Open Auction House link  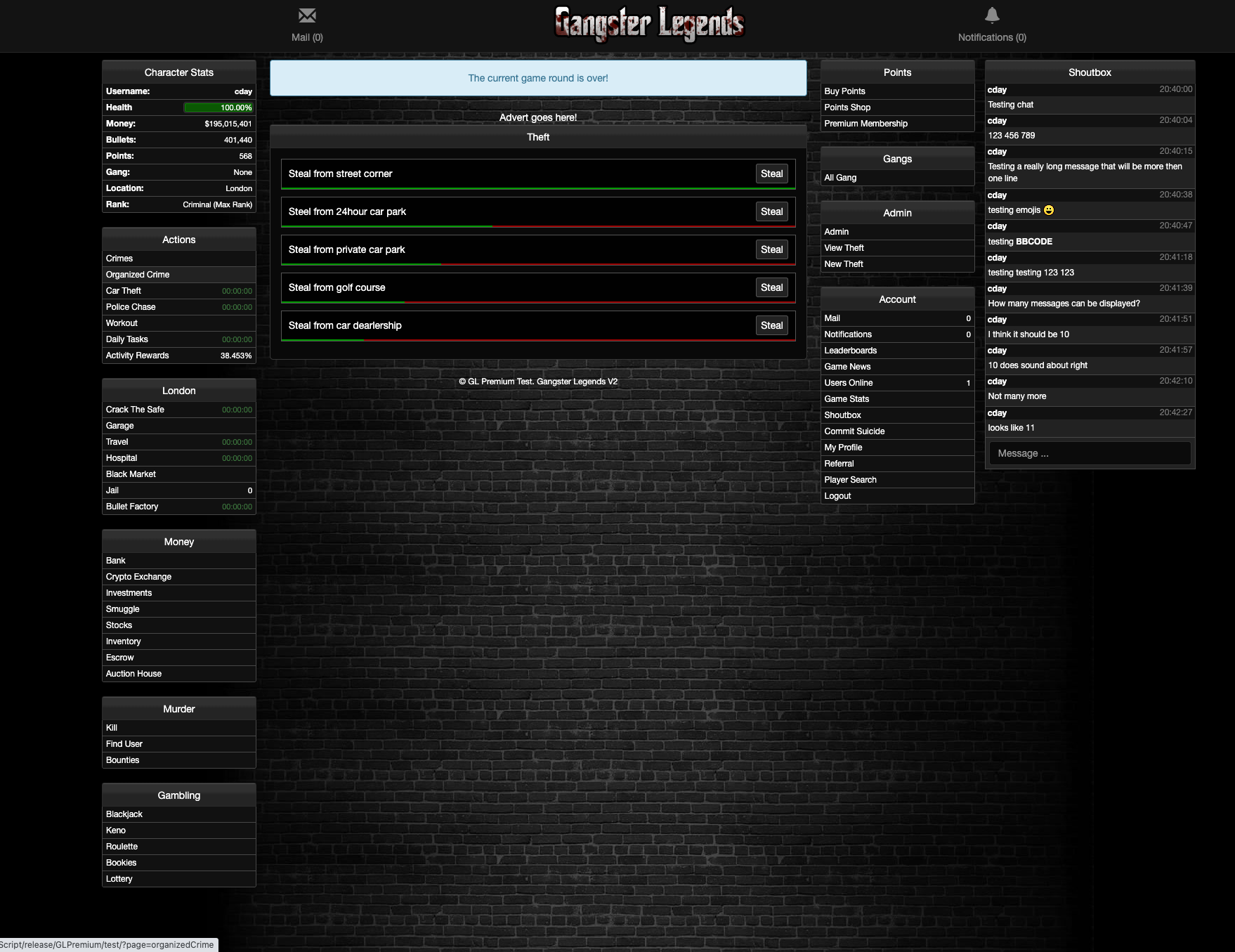133,674
